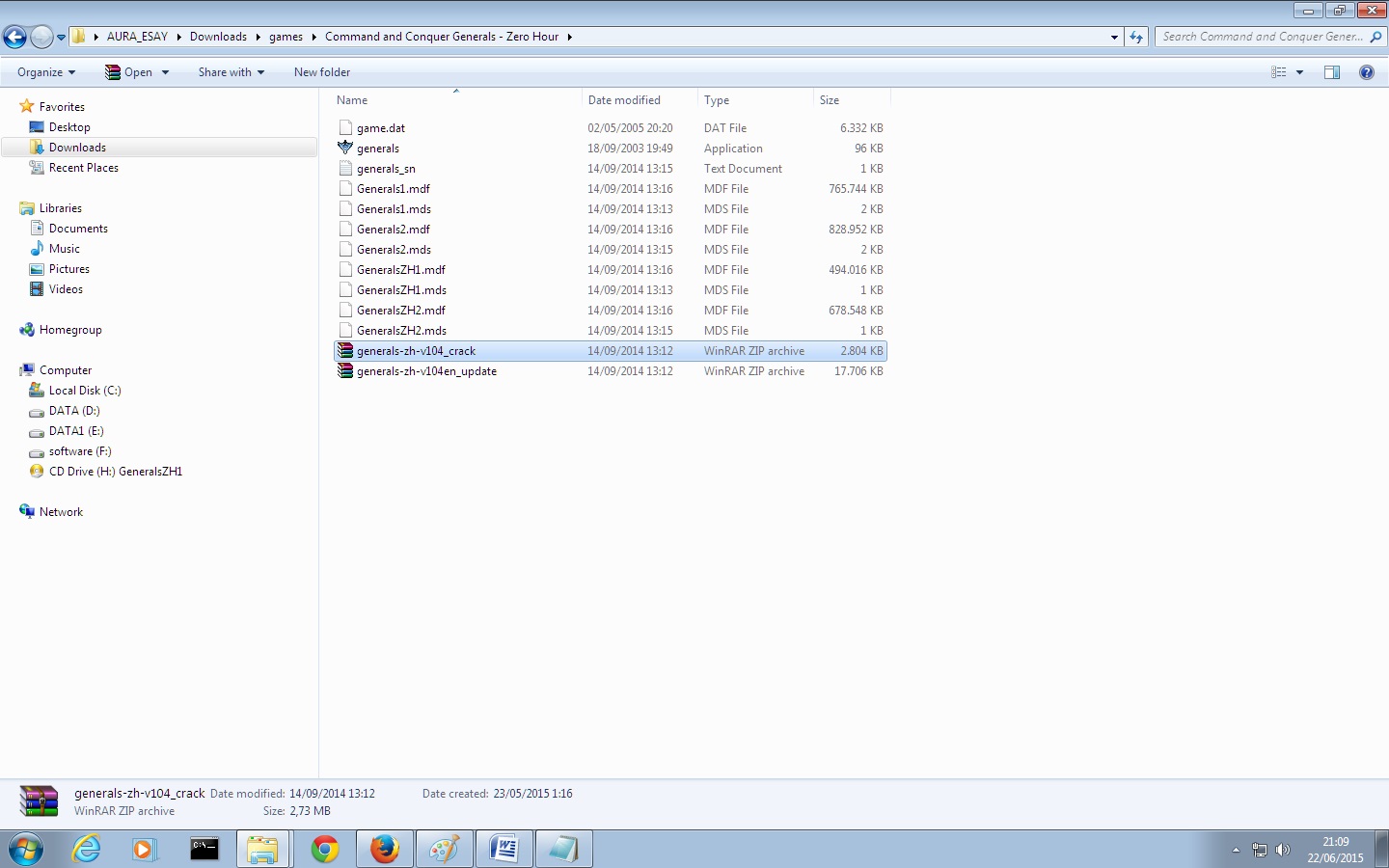Image resolution: width=1389 pixels, height=868 pixels.
Task: Expand the Open button dropdown arrow
Action: pos(165,72)
